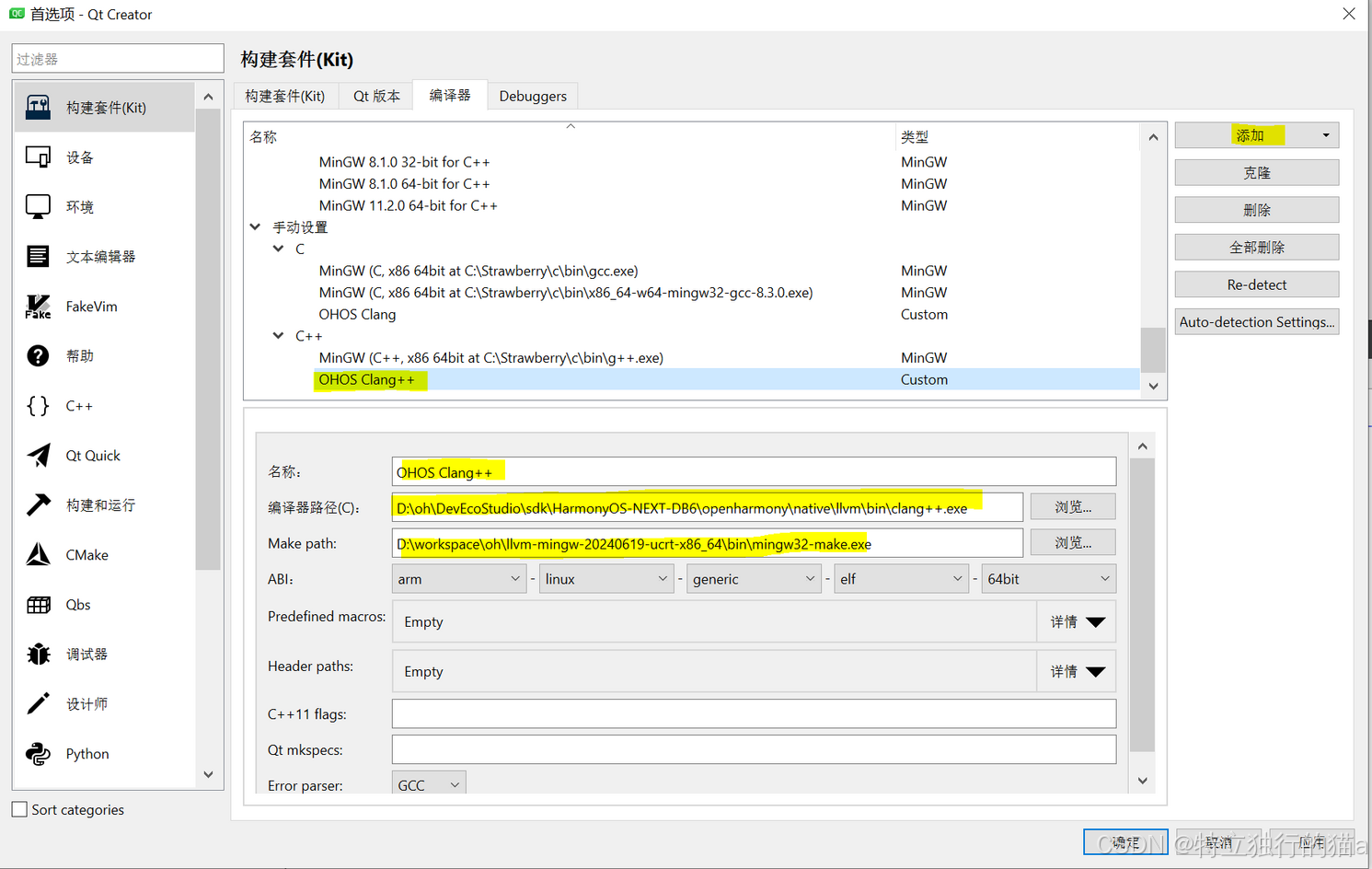Click the compiler path field with clang++.exe
The height and width of the screenshot is (869, 1372).
(x=707, y=507)
